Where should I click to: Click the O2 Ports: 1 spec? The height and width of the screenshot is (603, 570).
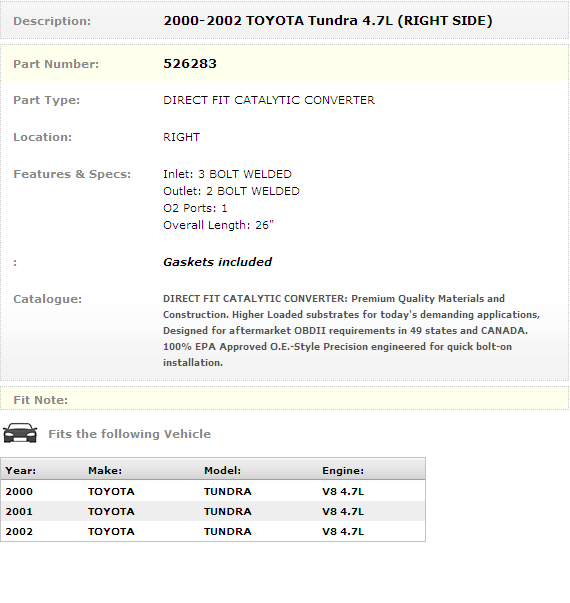click(x=195, y=208)
